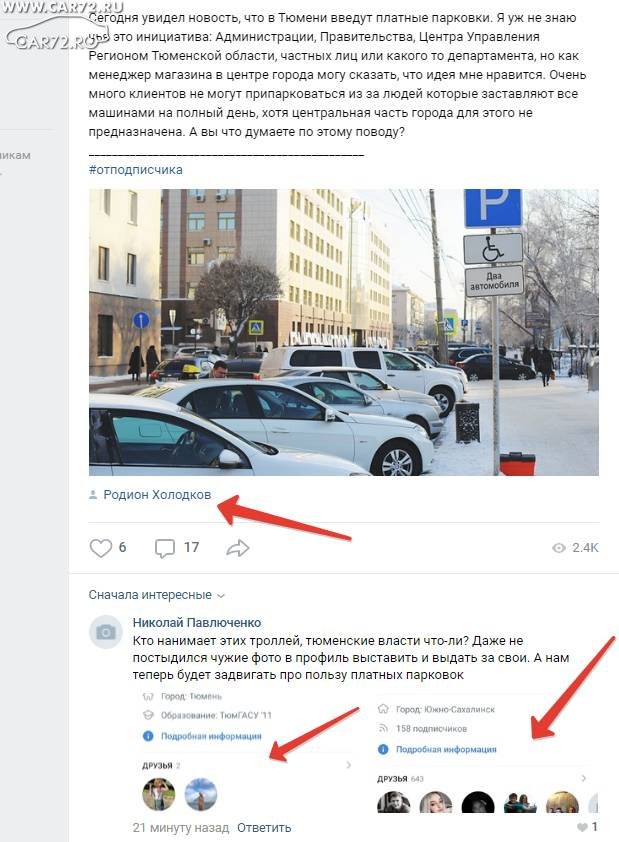Reply with the Ответить link
The width and height of the screenshot is (619, 842).
[x=264, y=828]
